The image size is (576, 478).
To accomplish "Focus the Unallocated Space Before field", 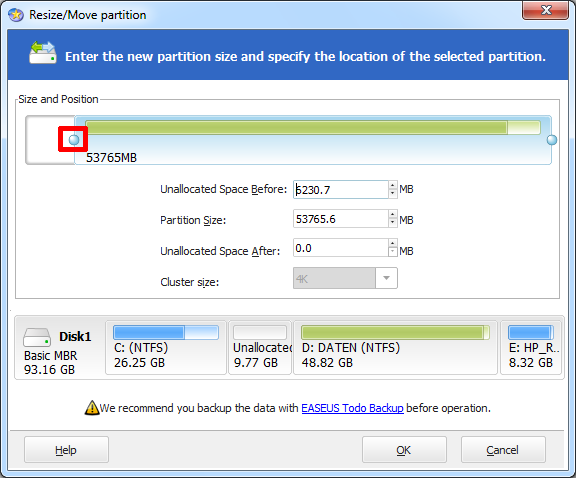I will [341, 190].
